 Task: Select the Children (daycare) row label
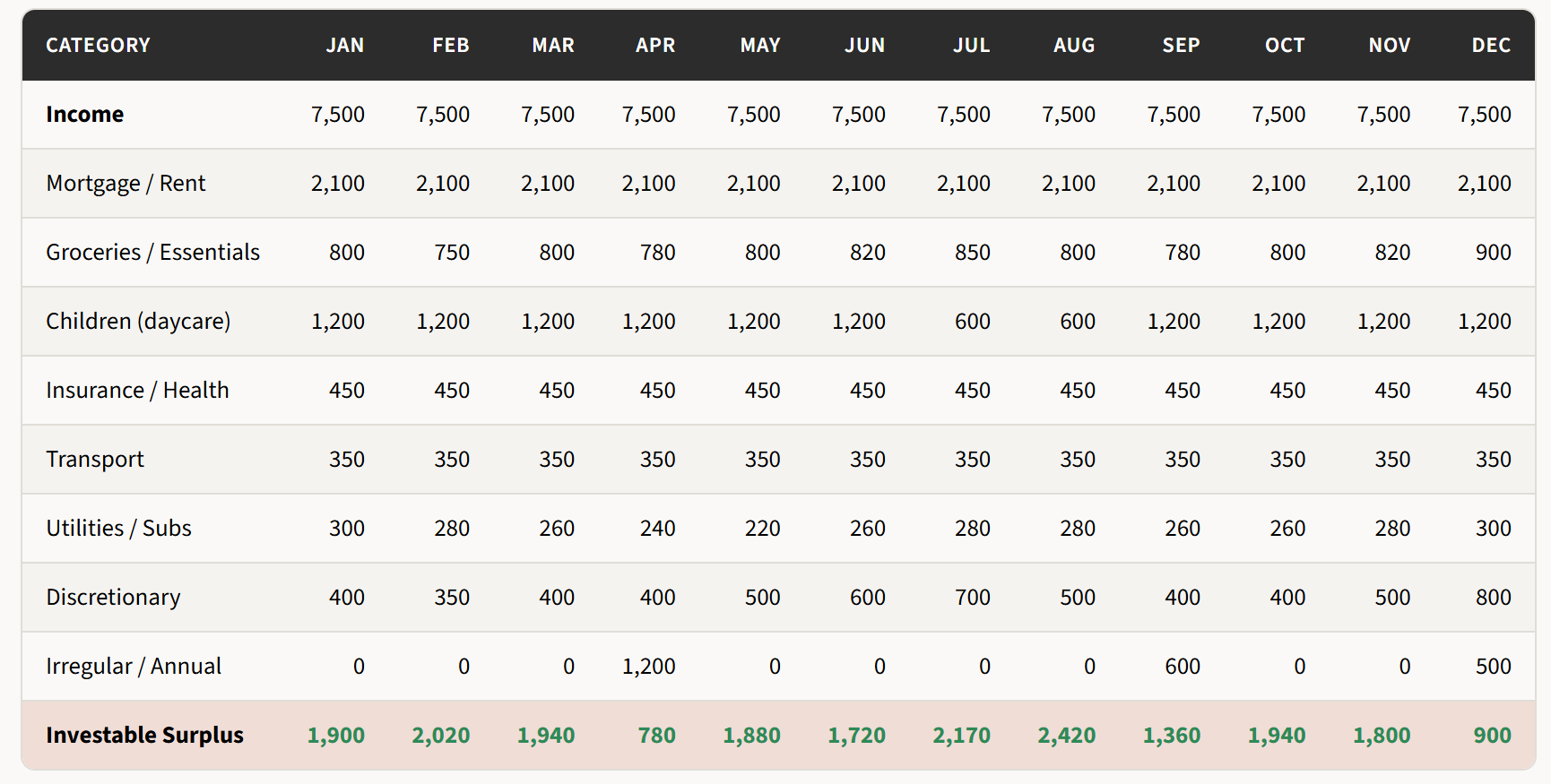(138, 321)
